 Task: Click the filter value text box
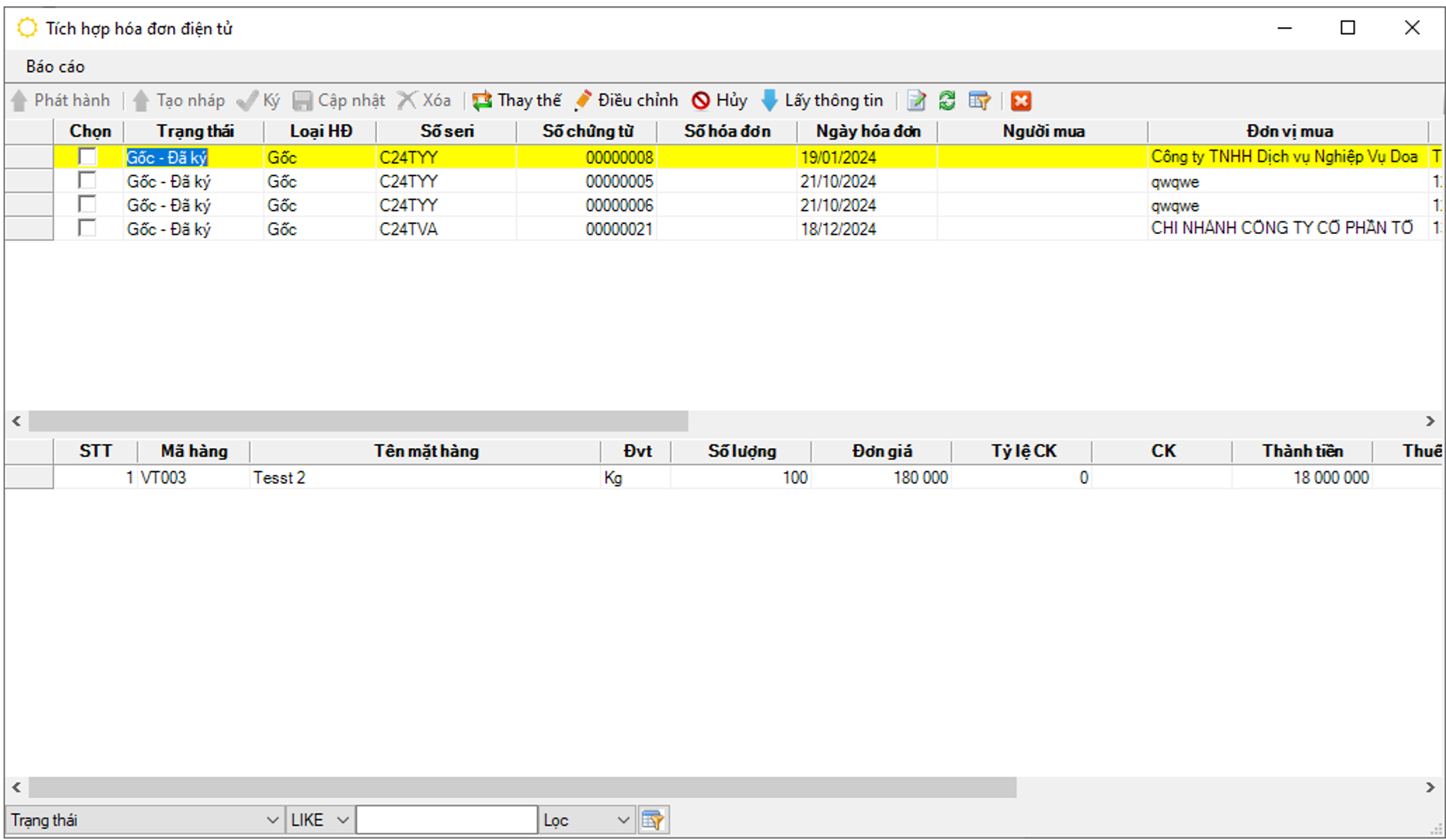click(x=446, y=820)
